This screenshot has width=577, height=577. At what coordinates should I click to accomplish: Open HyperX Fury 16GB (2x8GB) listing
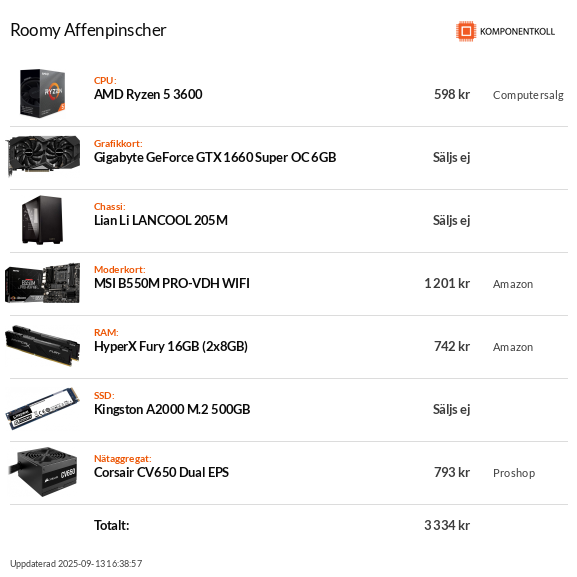[171, 347]
